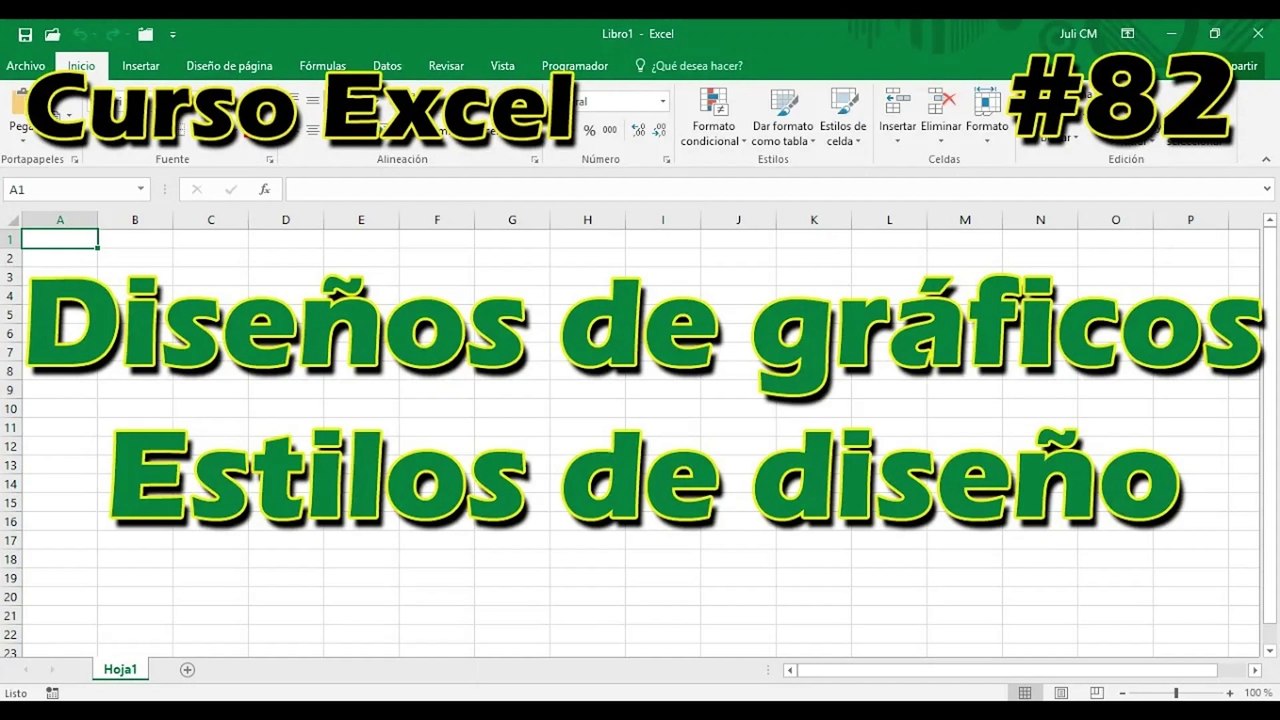Viewport: 1280px width, 720px height.
Task: Open the Archivo tab
Action: 25,66
